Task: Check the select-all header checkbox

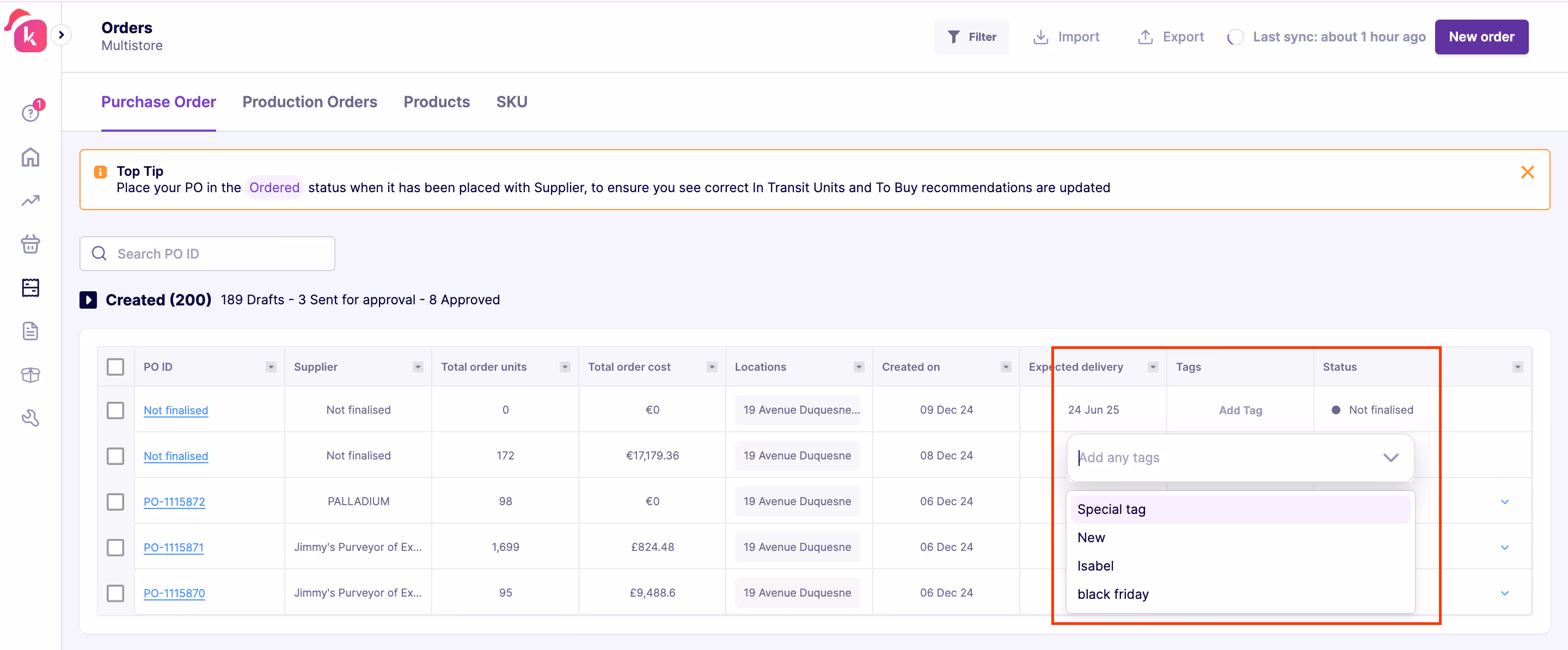Action: 115,367
